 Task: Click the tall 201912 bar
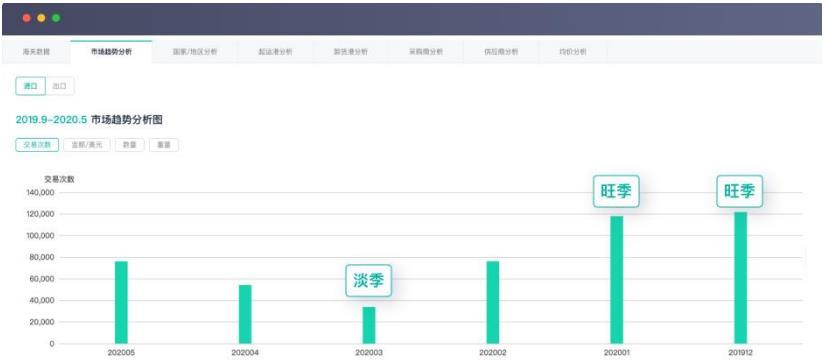point(740,278)
